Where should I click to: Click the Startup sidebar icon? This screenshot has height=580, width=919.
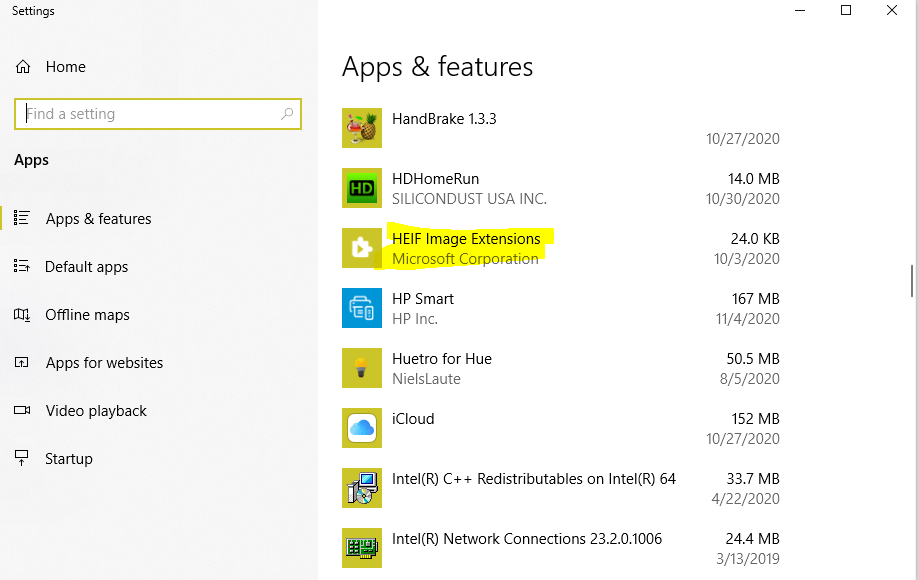22,458
